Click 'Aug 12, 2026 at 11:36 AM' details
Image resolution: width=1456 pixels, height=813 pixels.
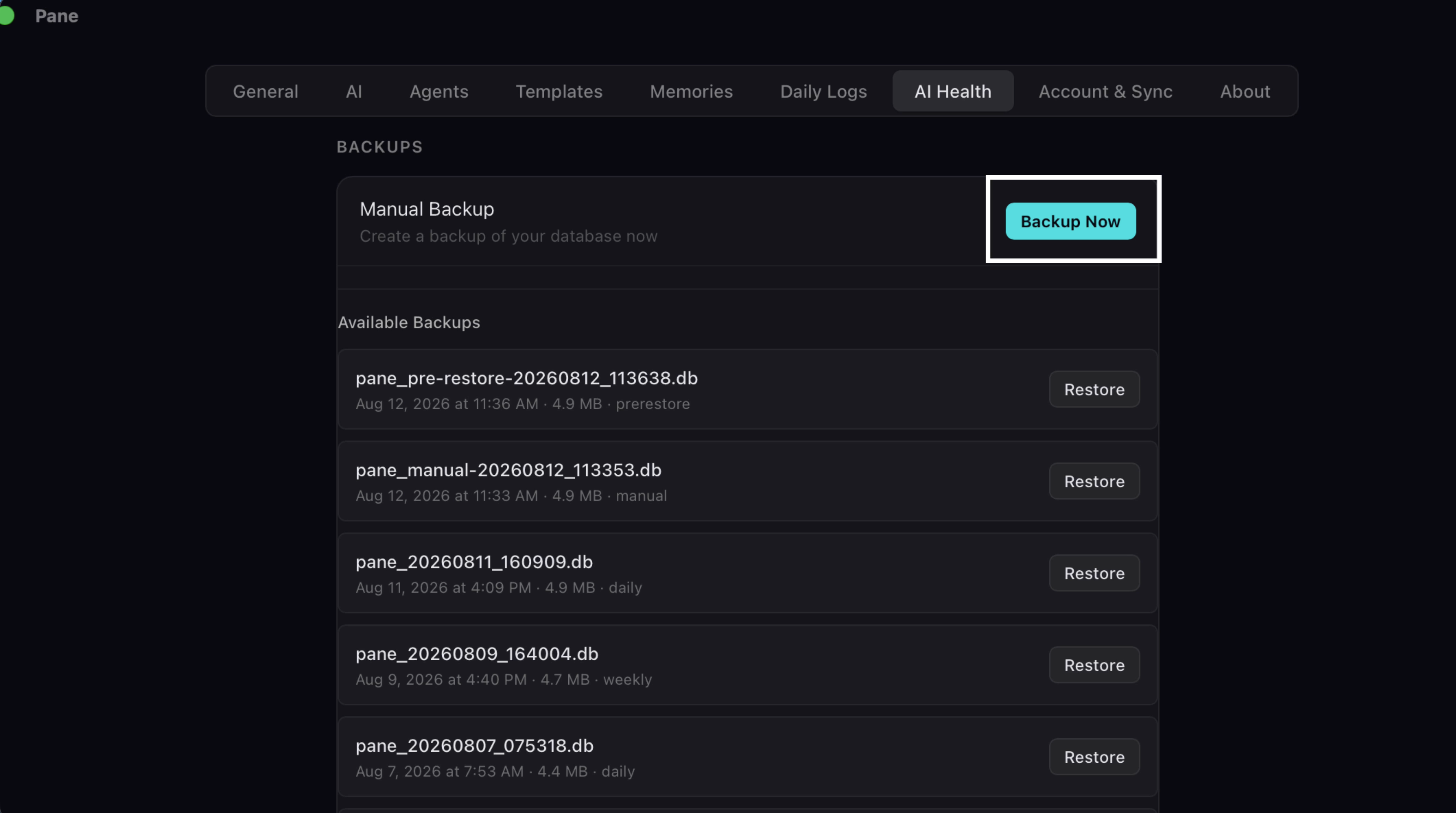click(522, 404)
